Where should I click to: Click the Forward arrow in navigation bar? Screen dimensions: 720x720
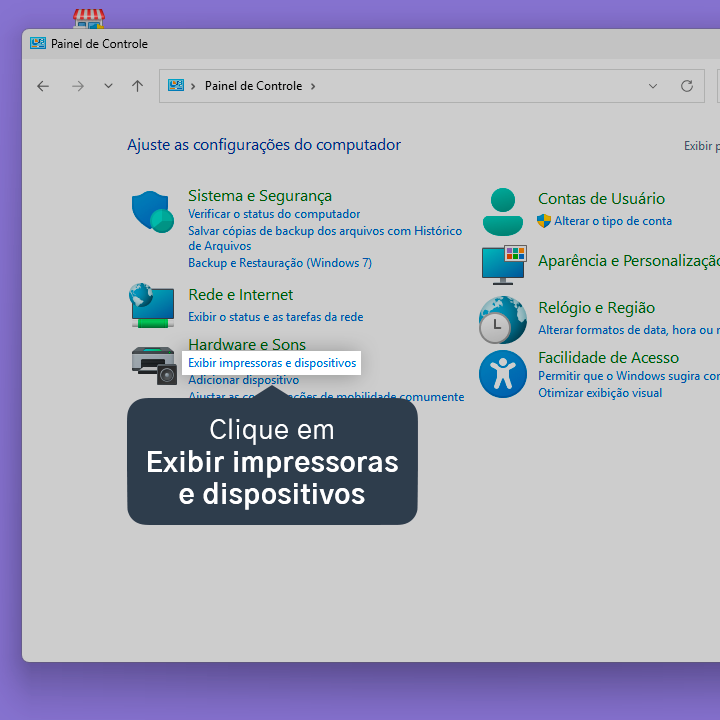click(x=78, y=86)
